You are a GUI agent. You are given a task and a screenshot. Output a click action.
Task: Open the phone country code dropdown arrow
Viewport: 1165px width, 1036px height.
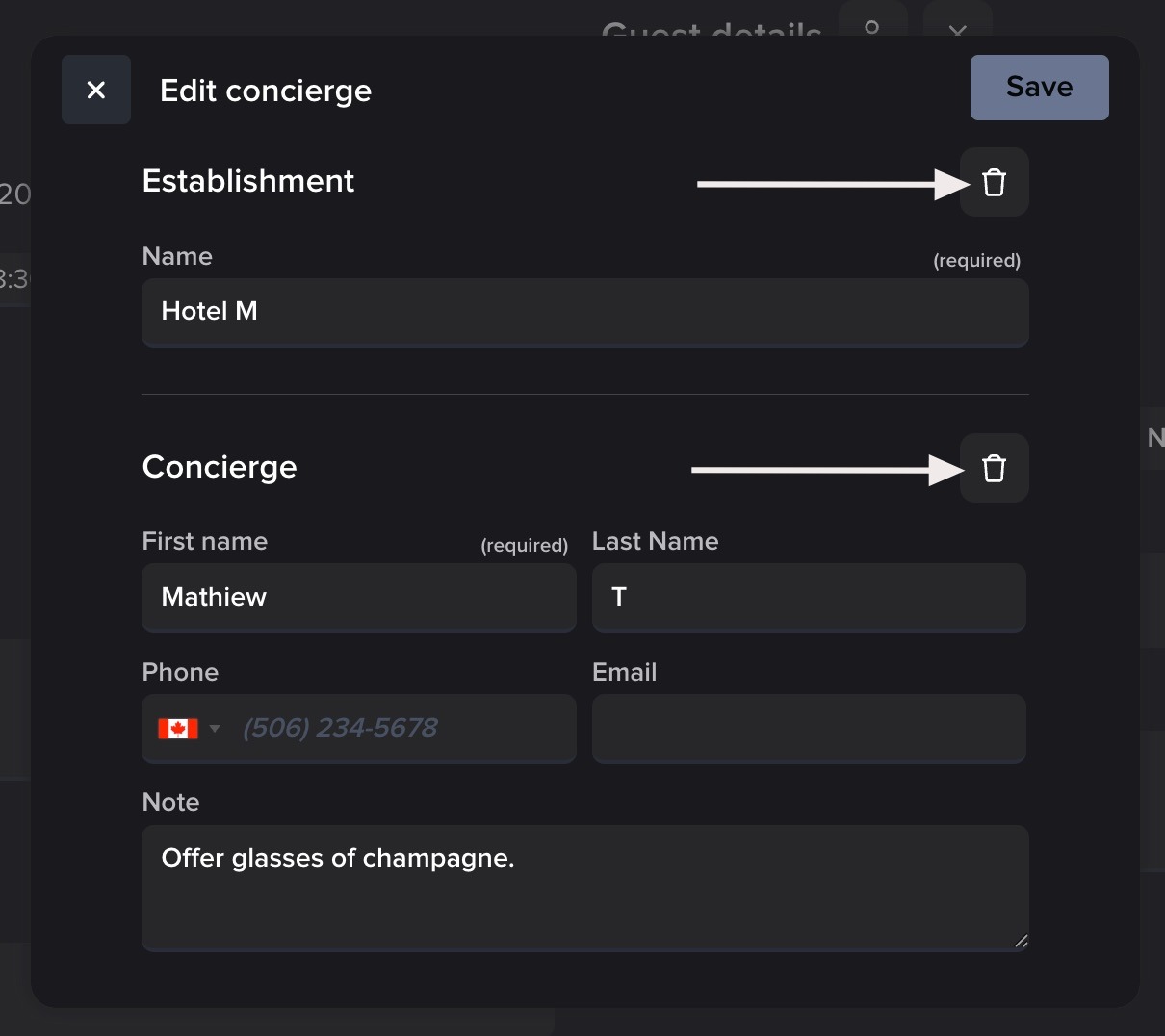click(215, 729)
